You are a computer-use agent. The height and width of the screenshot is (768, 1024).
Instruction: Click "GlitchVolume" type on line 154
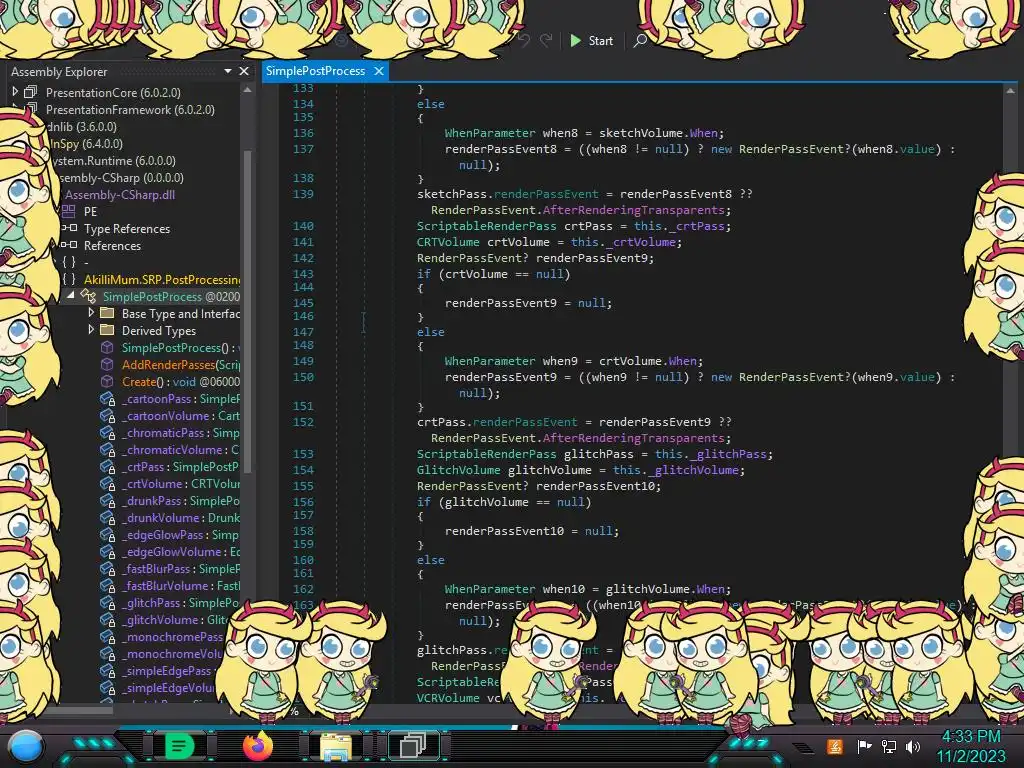click(x=458, y=470)
